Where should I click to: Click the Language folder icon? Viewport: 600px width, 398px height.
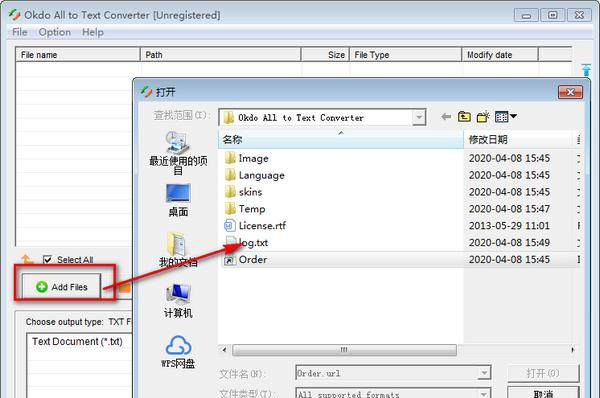tap(230, 175)
